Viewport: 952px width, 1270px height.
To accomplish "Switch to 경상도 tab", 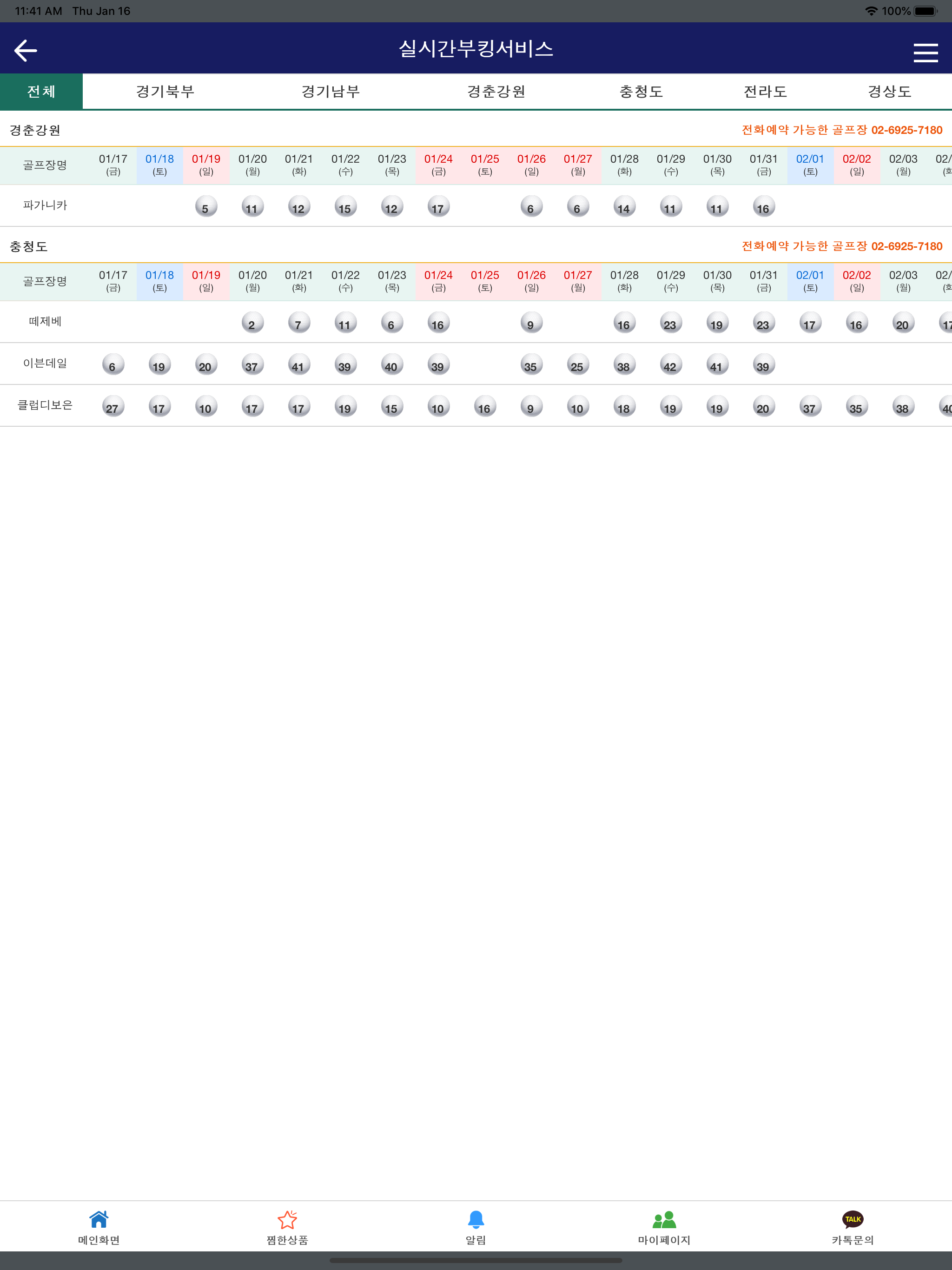I will pyautogui.click(x=889, y=91).
